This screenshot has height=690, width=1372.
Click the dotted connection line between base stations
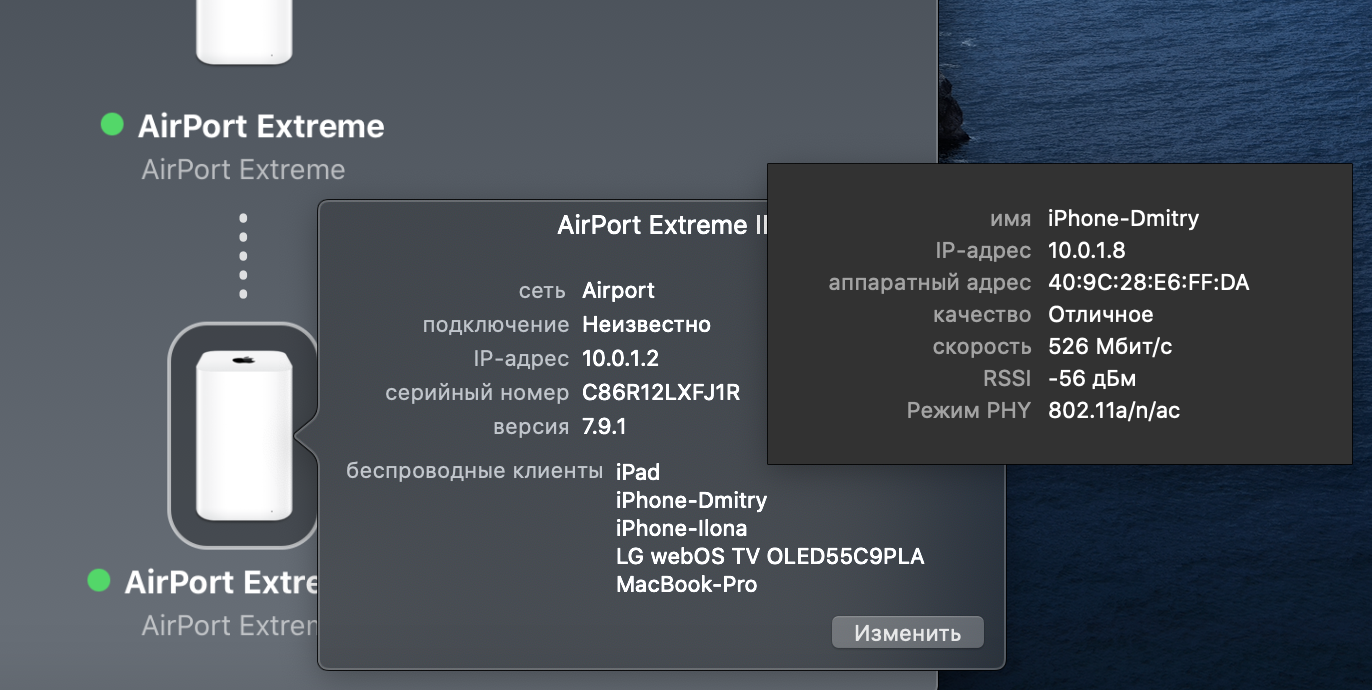(243, 255)
